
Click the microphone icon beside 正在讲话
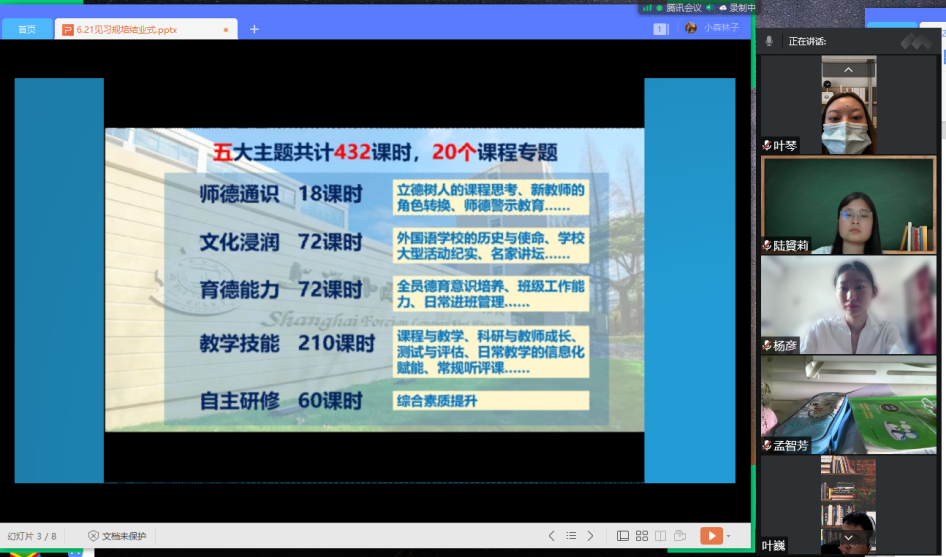point(769,41)
